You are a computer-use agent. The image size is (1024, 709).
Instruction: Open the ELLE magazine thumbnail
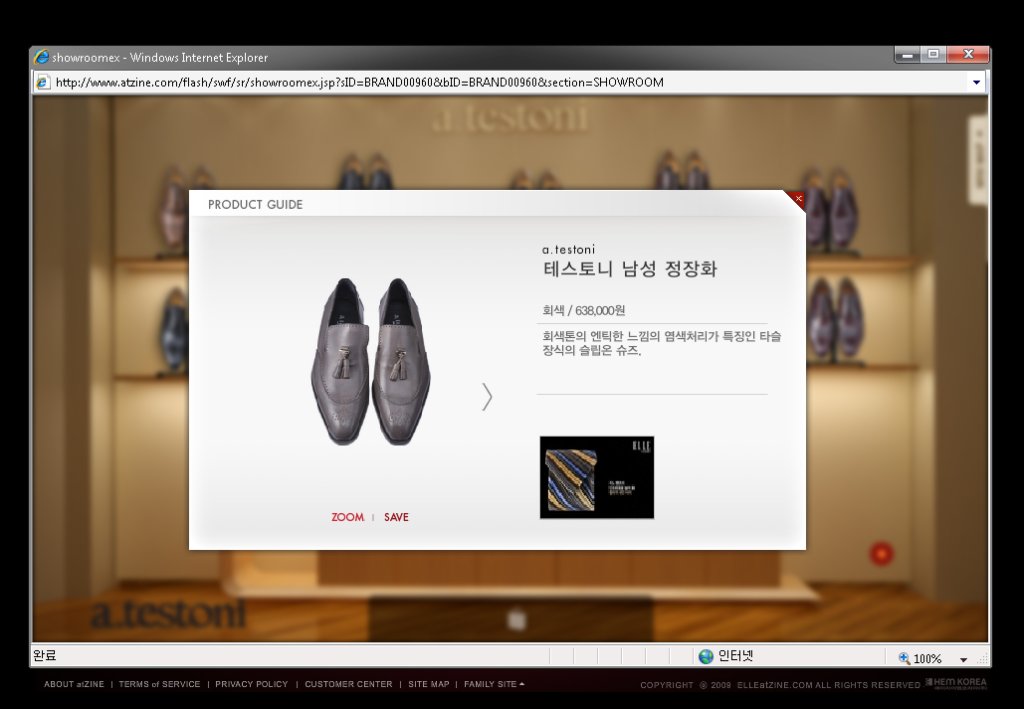point(597,477)
